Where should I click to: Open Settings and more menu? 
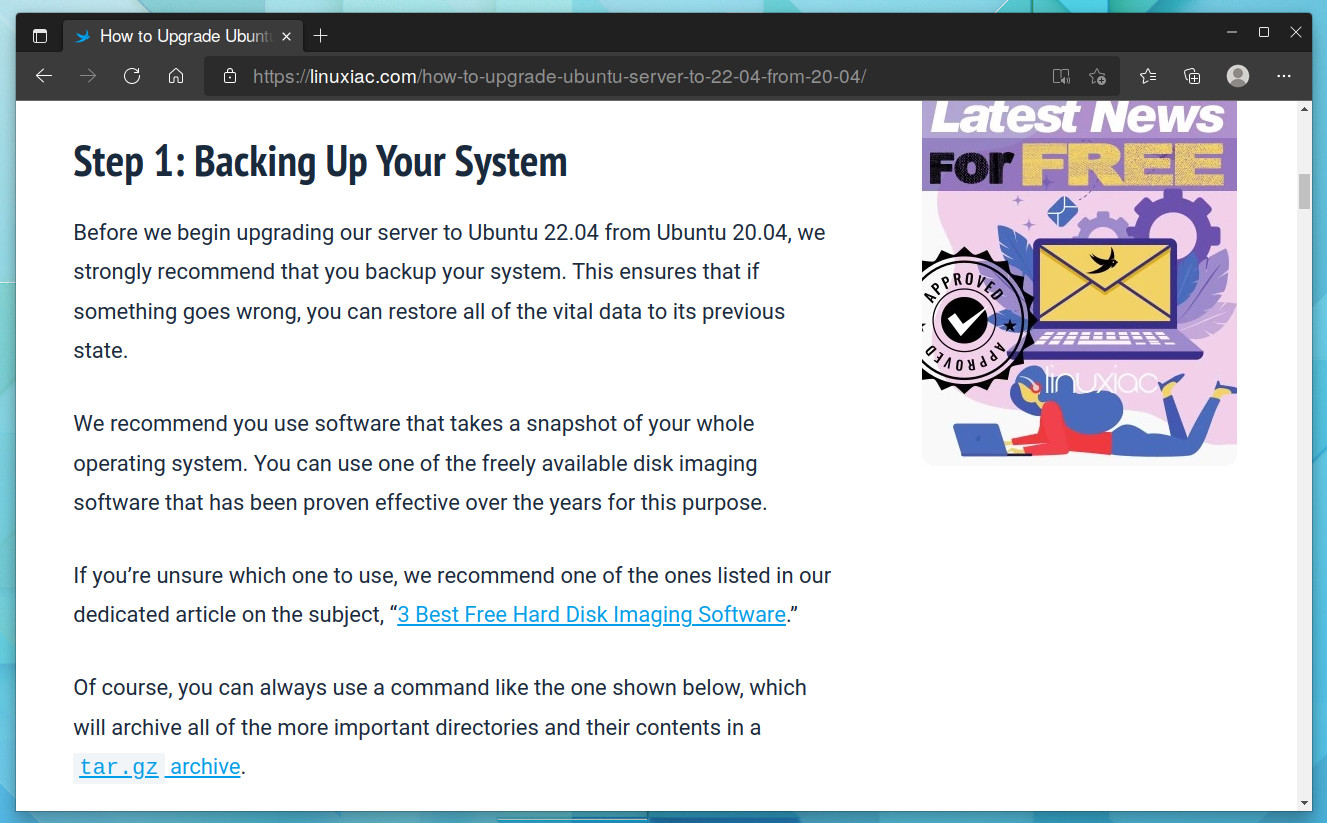click(1284, 76)
